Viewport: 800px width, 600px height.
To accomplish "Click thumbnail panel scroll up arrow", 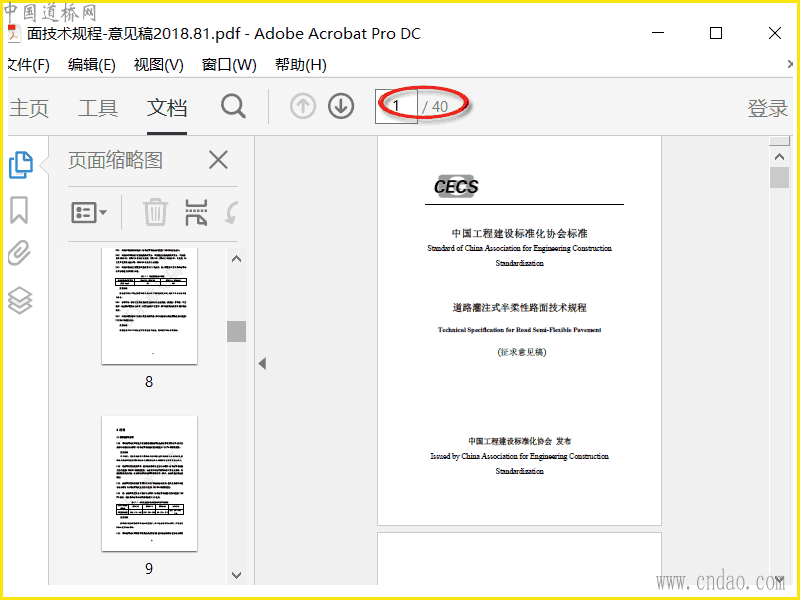I will [236, 259].
